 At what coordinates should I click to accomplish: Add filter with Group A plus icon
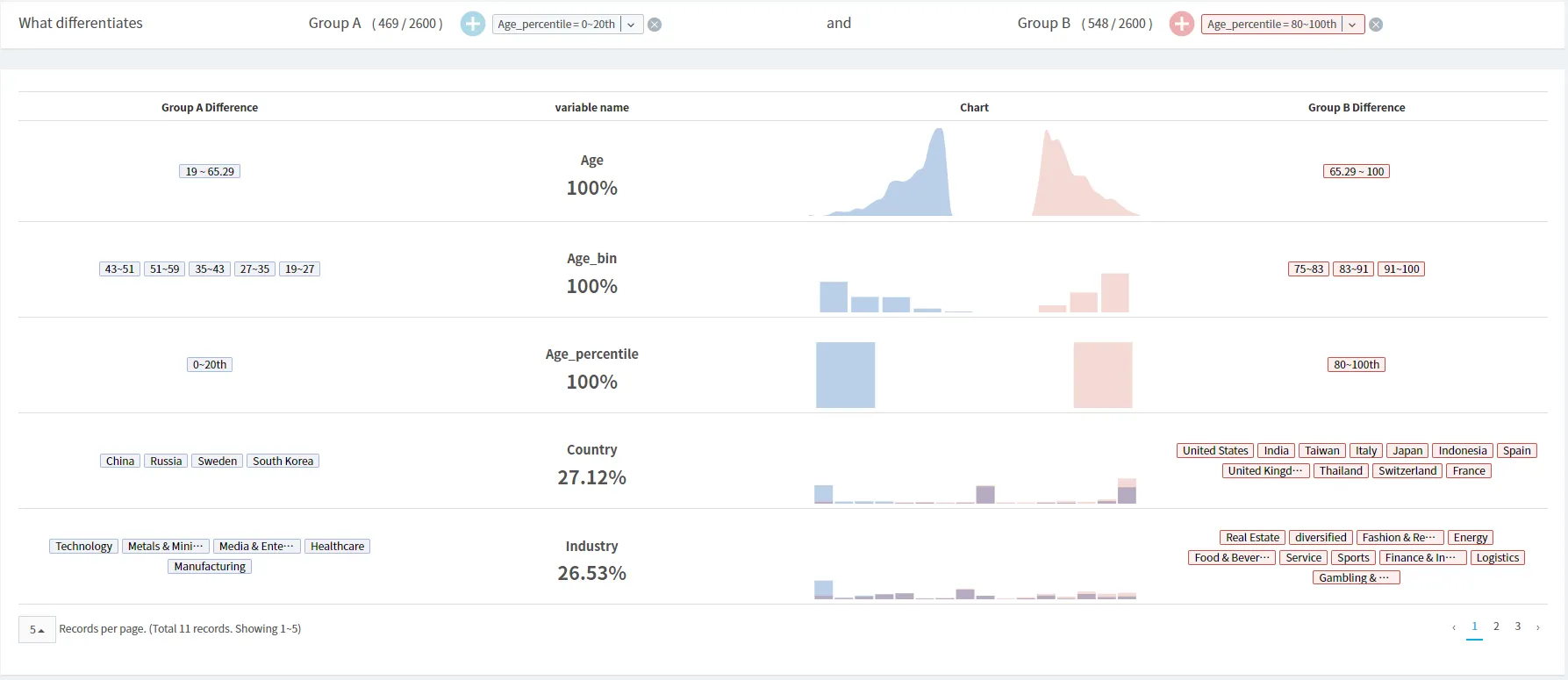(x=473, y=24)
